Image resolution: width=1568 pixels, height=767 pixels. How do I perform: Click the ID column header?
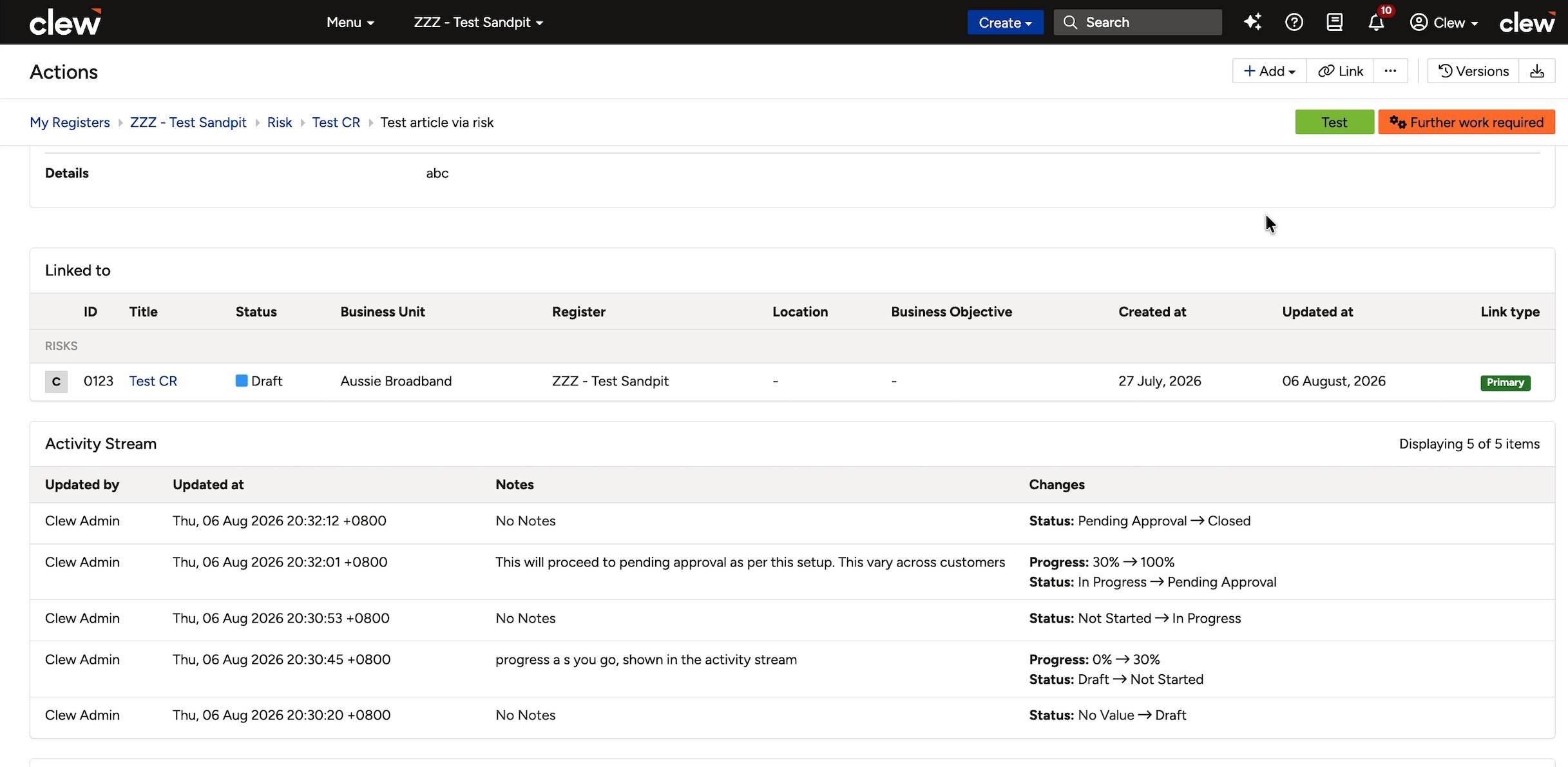(x=90, y=312)
